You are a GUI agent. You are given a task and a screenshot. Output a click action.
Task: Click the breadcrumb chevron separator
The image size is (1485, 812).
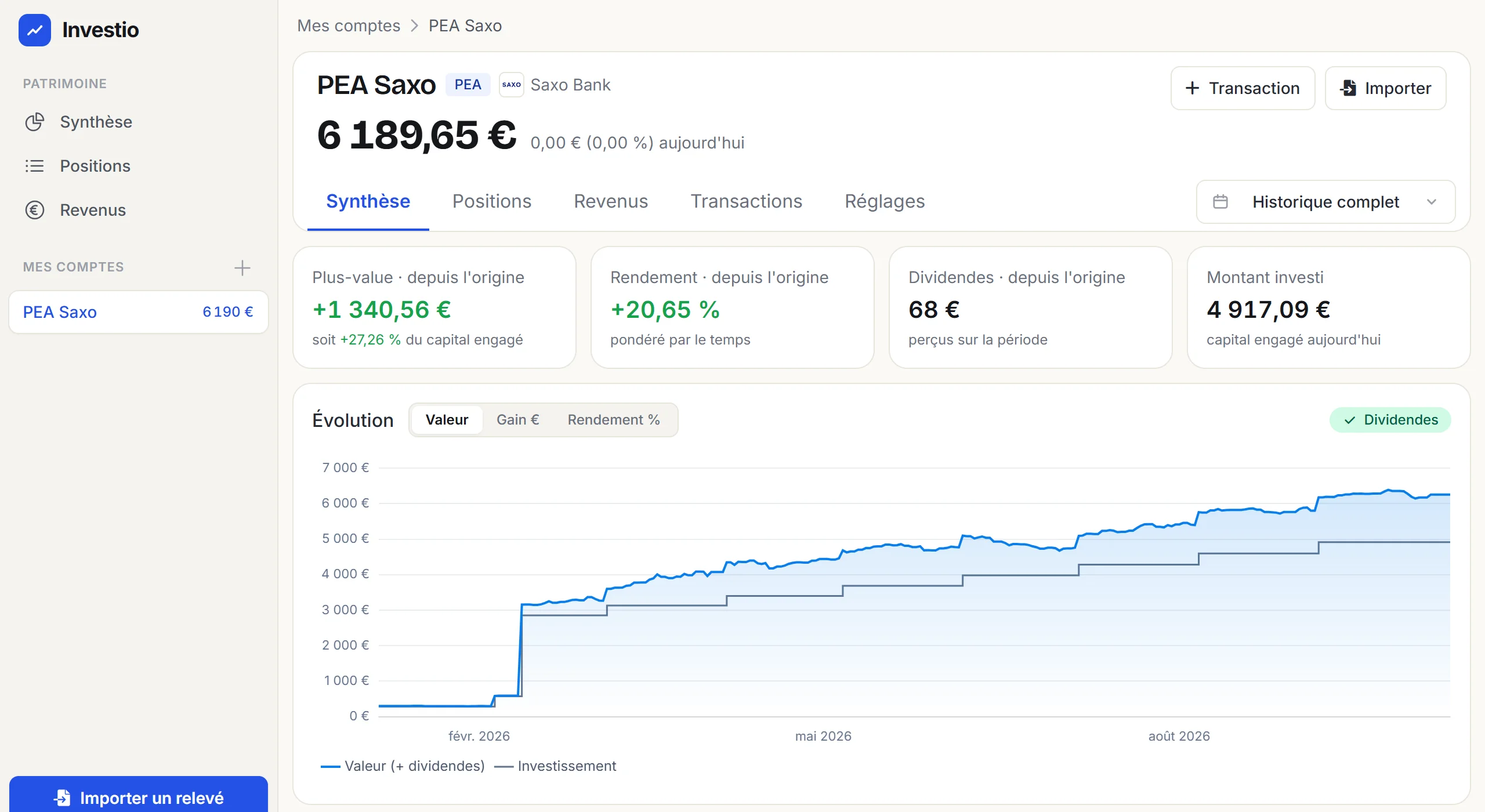click(x=414, y=26)
